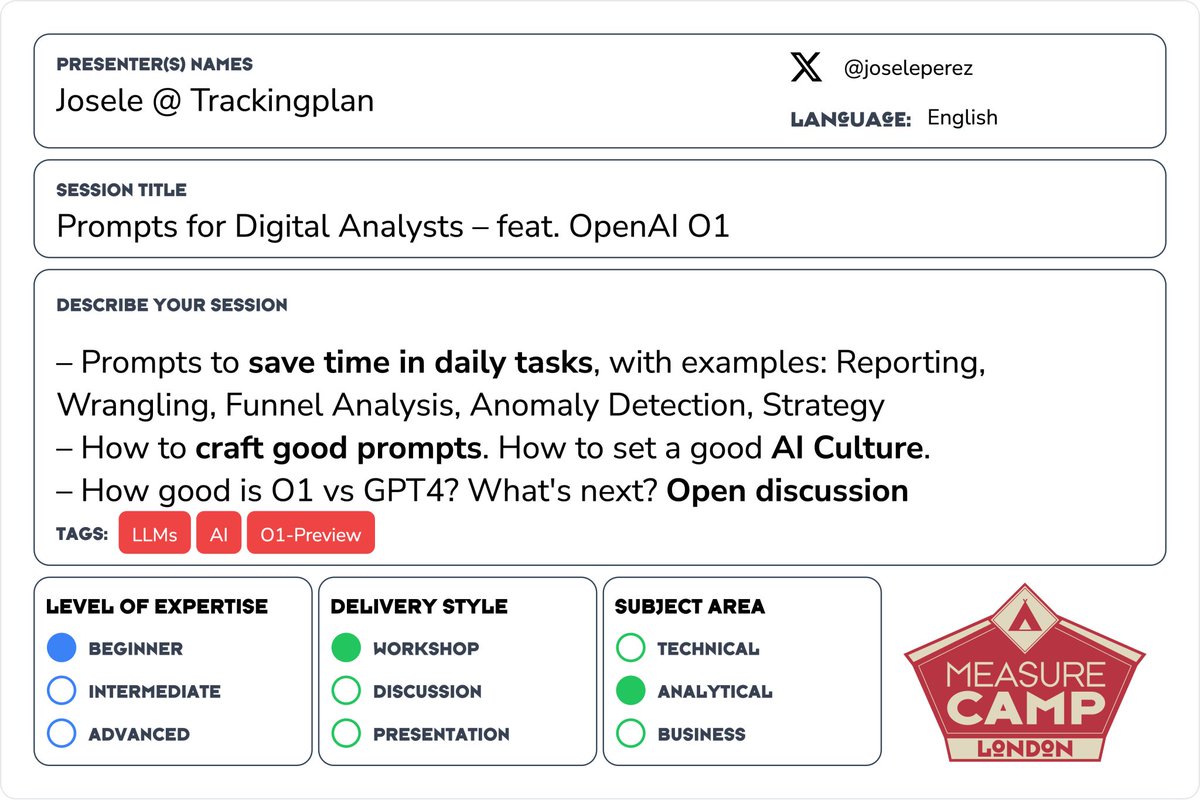Click the X (Twitter) logo icon

point(805,68)
